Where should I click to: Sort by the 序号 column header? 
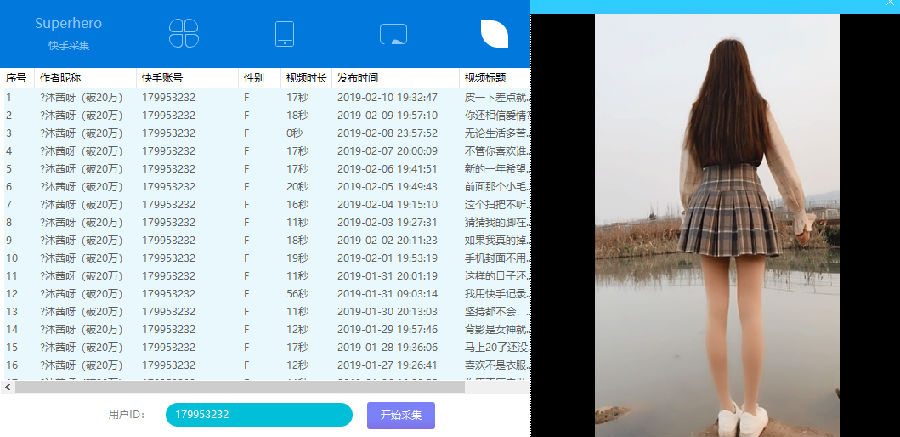tap(18, 78)
